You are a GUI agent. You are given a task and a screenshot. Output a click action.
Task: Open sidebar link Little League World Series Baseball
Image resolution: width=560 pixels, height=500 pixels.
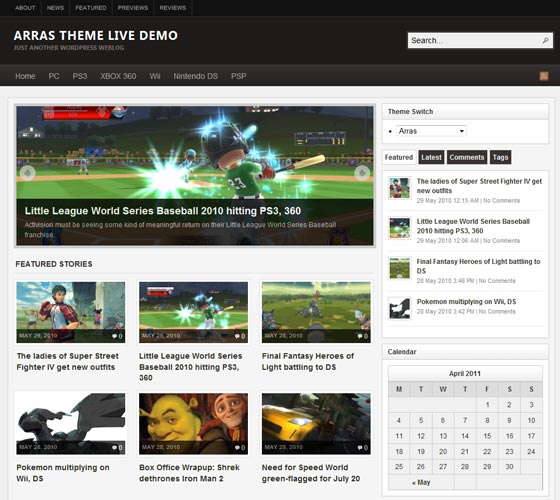(473, 226)
